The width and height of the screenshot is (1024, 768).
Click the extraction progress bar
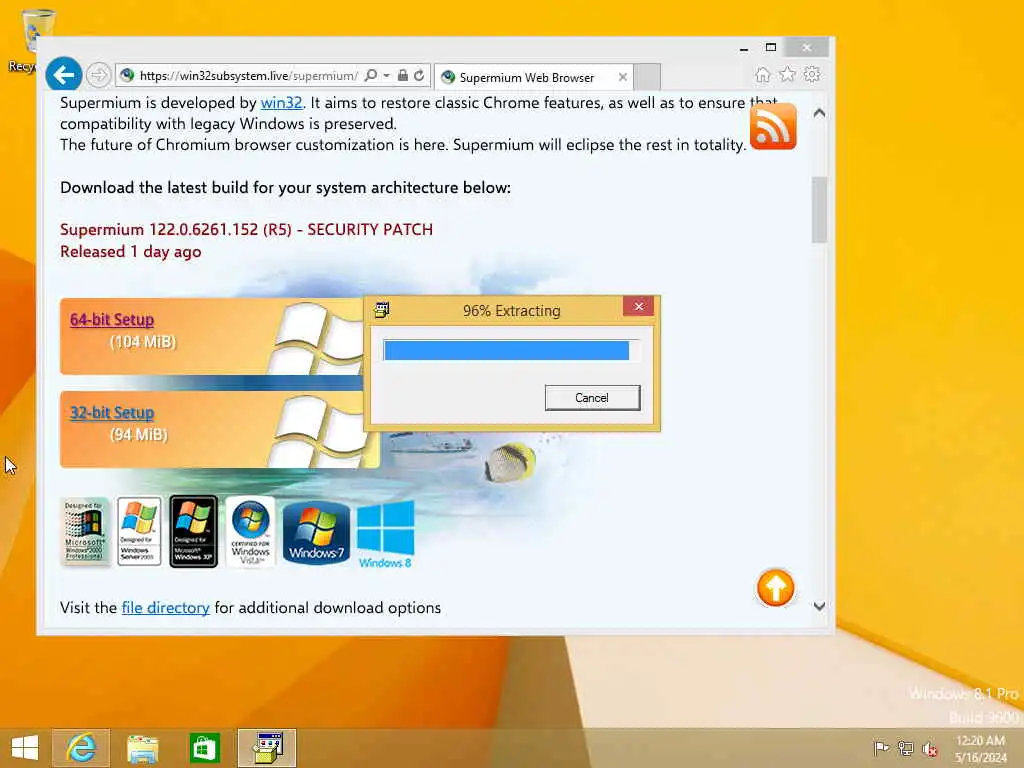click(x=511, y=350)
